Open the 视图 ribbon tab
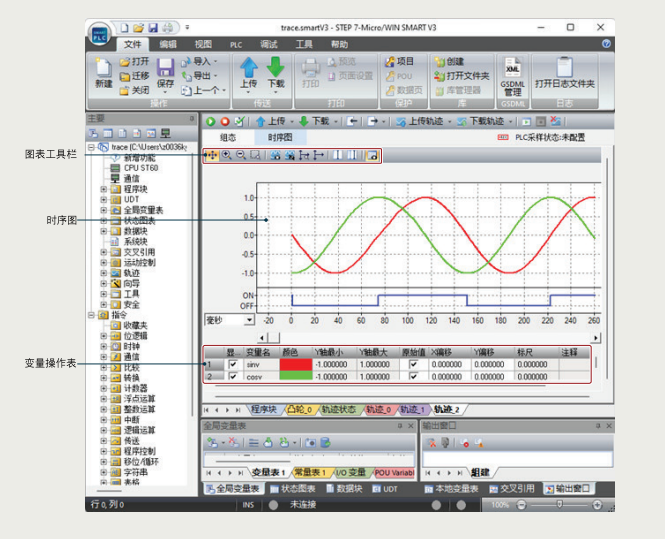This screenshot has height=539, width=665. pos(203,44)
